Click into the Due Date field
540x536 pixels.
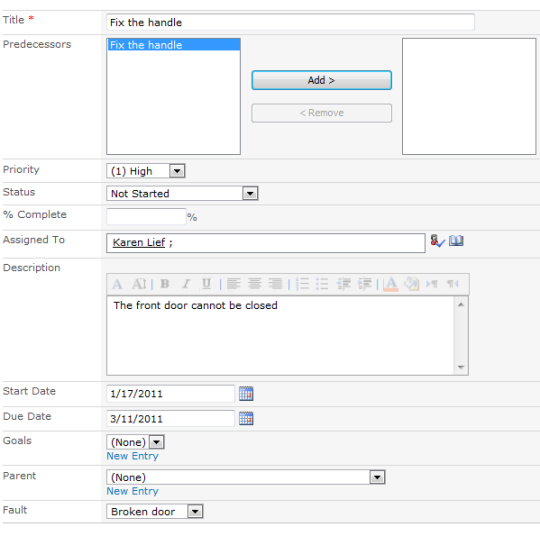(171, 419)
